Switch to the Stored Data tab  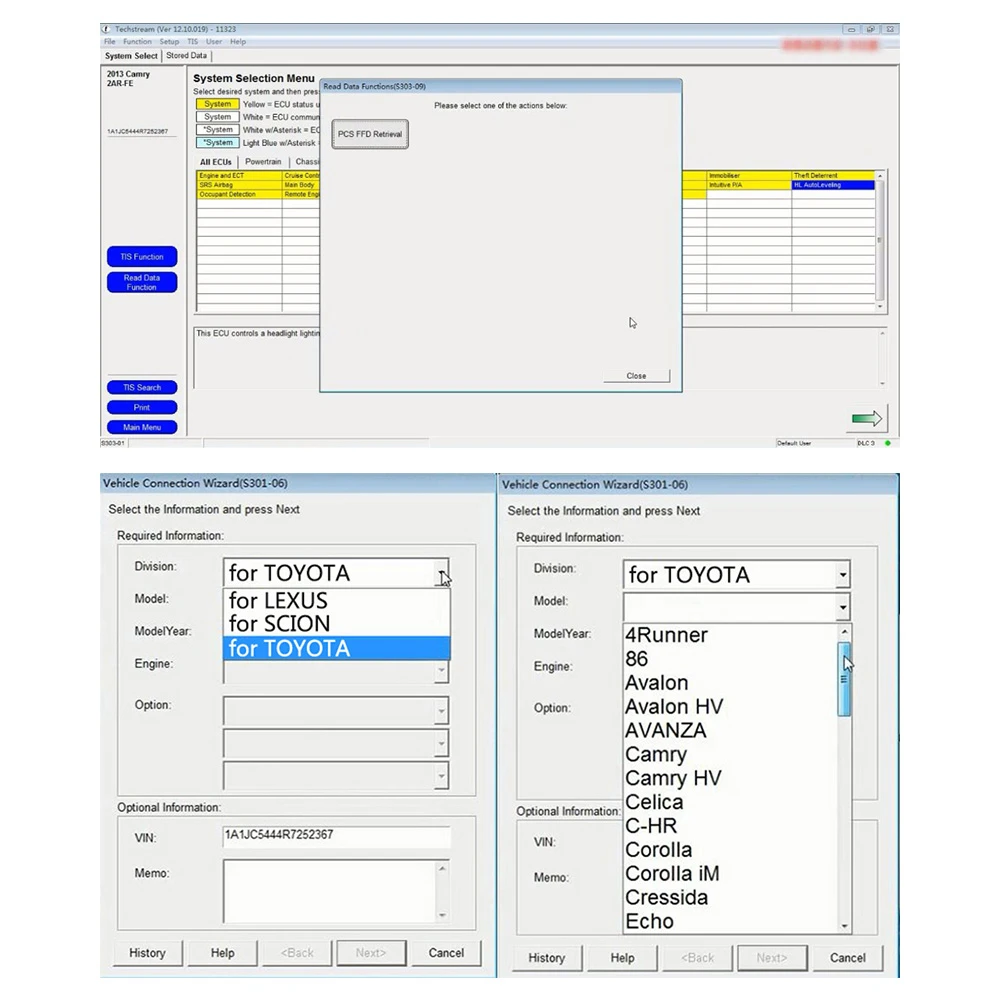click(x=186, y=55)
